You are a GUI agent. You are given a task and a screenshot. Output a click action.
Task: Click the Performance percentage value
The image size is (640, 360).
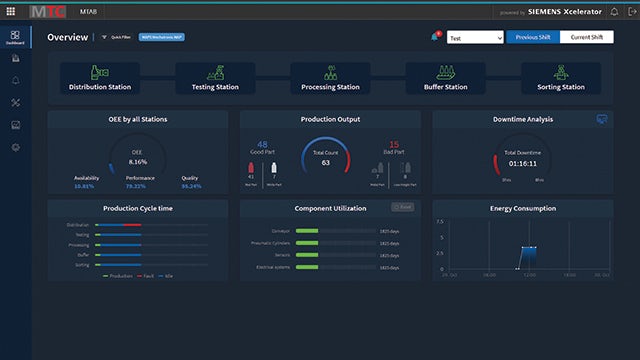(136, 186)
